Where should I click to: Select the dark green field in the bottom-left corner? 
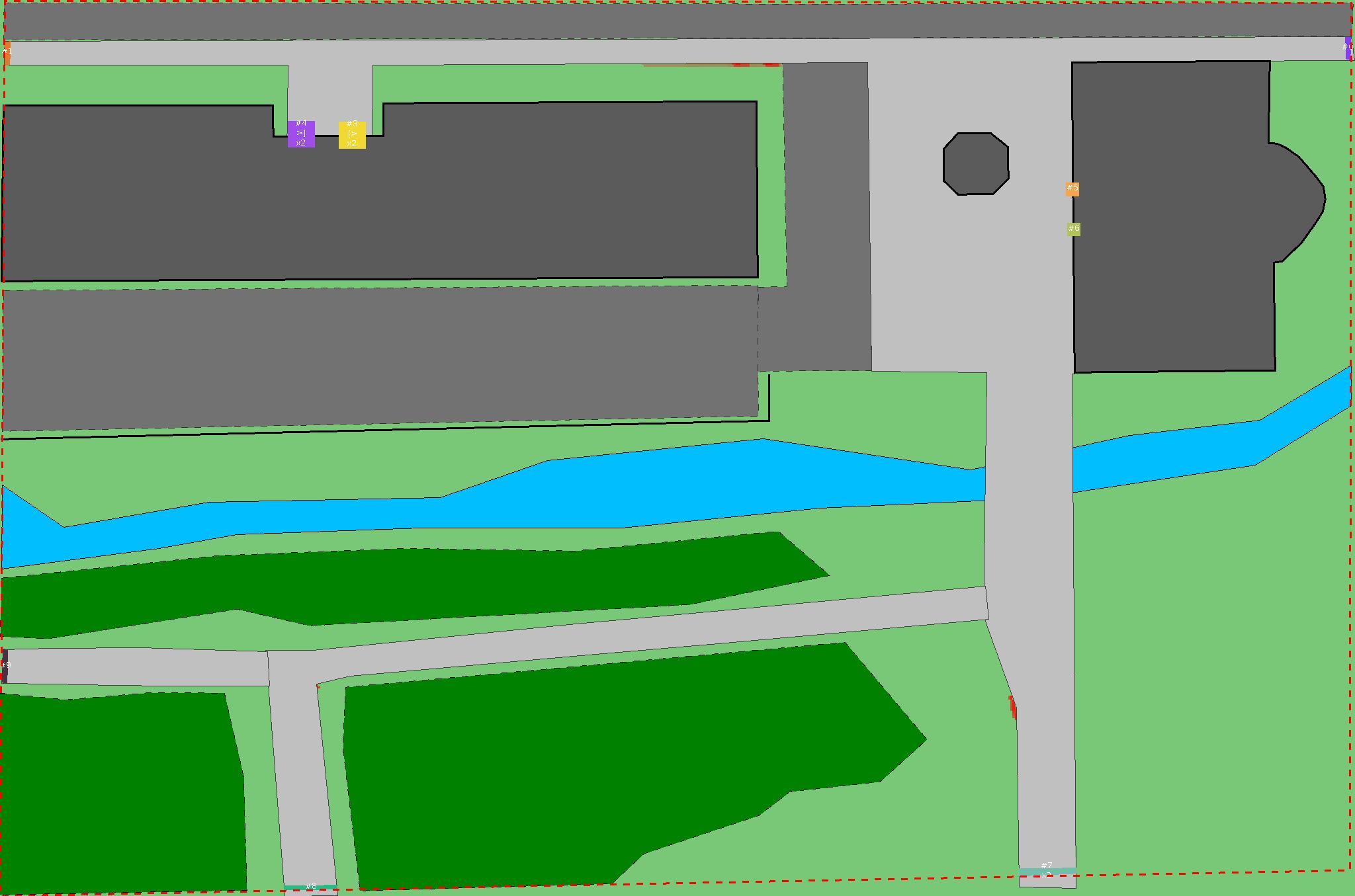[119, 794]
